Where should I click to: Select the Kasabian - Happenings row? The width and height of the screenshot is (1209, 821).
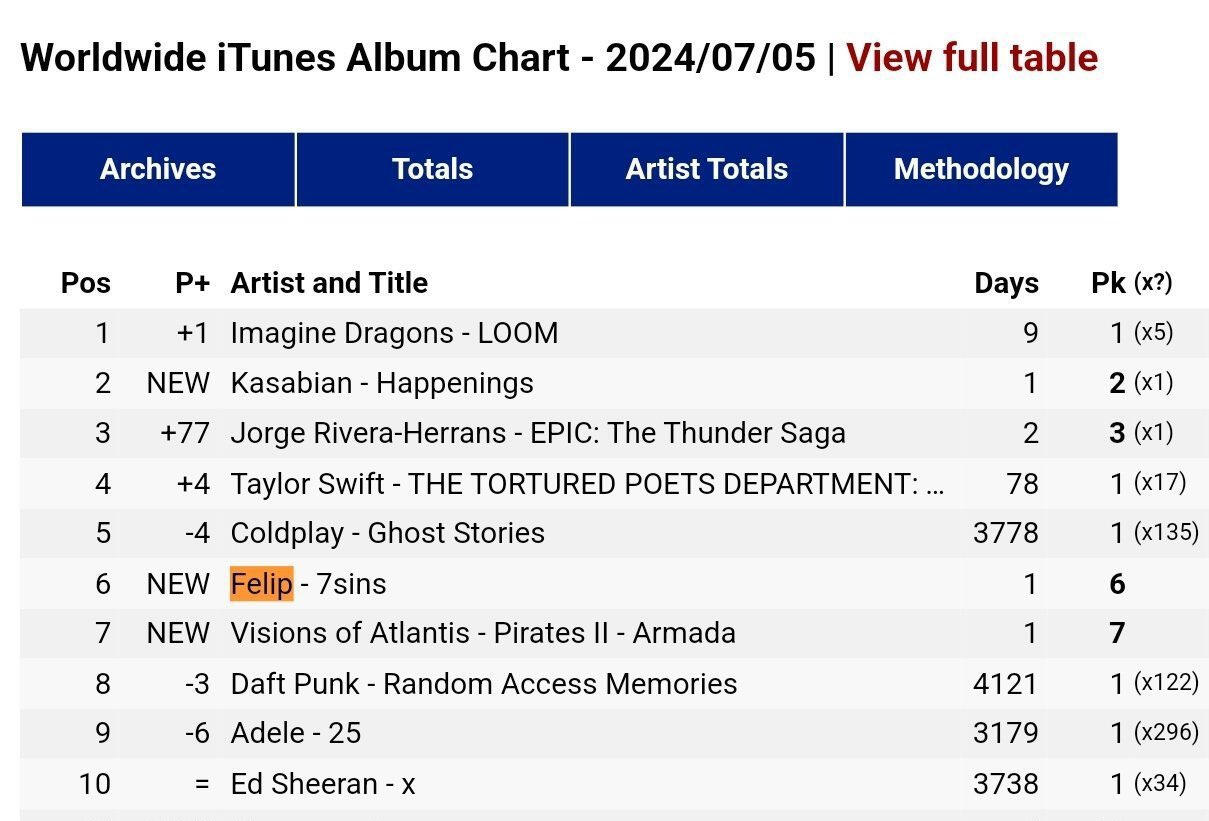(382, 383)
